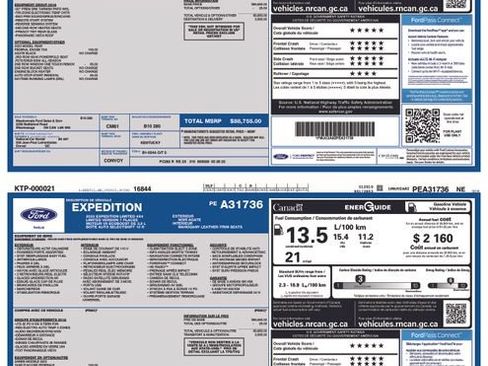Click the 'A31736' code in the blue header
This screenshot has width=488, height=366.
pyautogui.click(x=242, y=204)
